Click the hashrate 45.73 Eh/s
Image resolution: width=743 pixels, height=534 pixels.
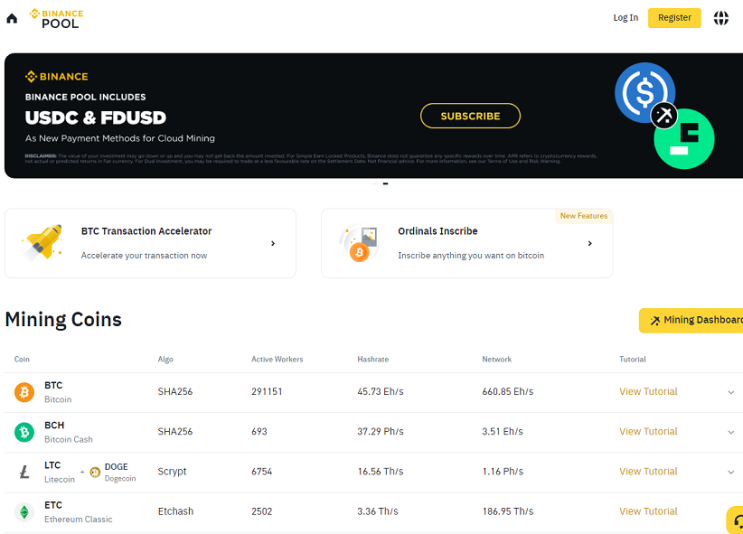[381, 391]
